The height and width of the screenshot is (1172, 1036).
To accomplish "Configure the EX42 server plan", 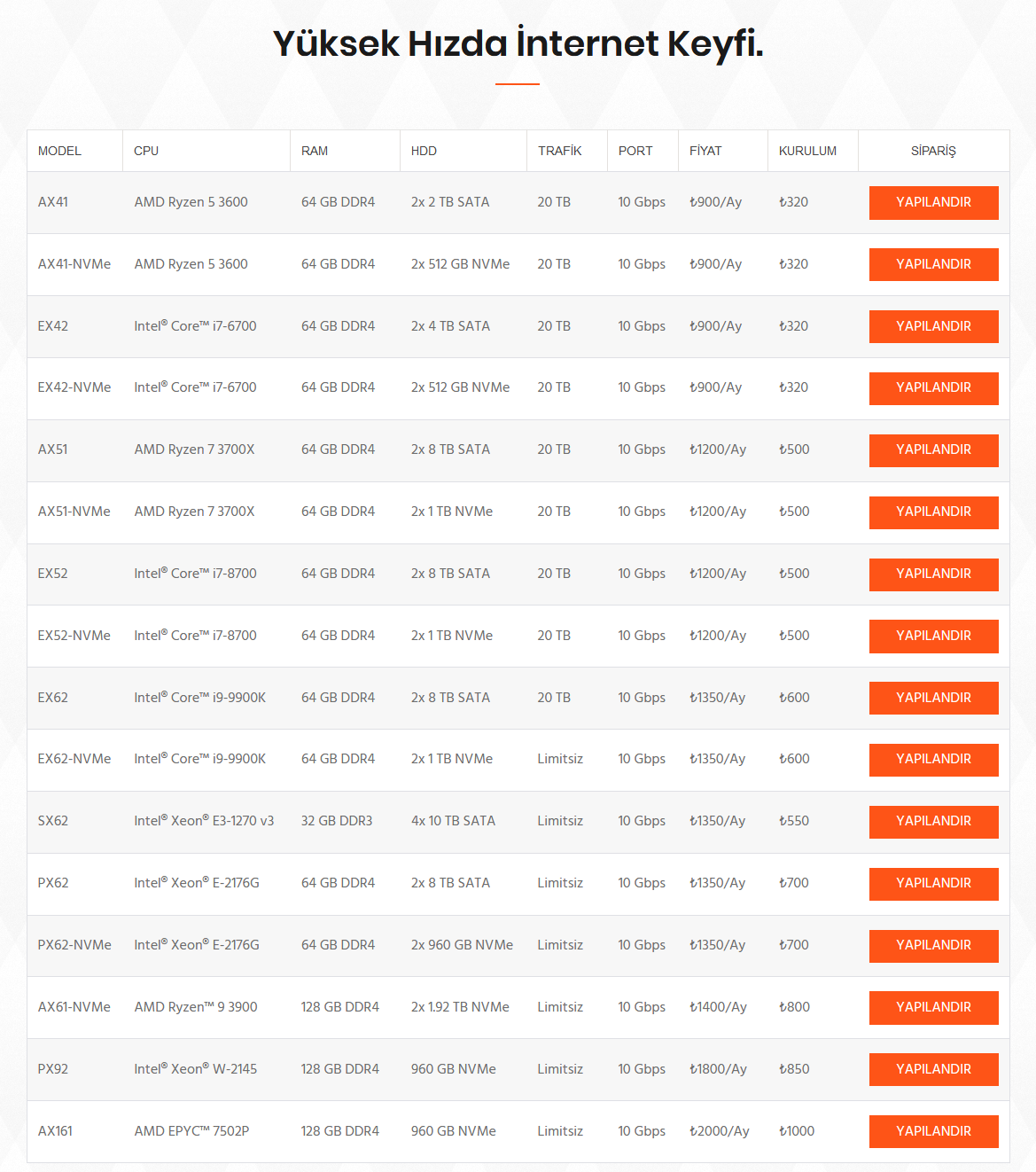I will tap(933, 326).
